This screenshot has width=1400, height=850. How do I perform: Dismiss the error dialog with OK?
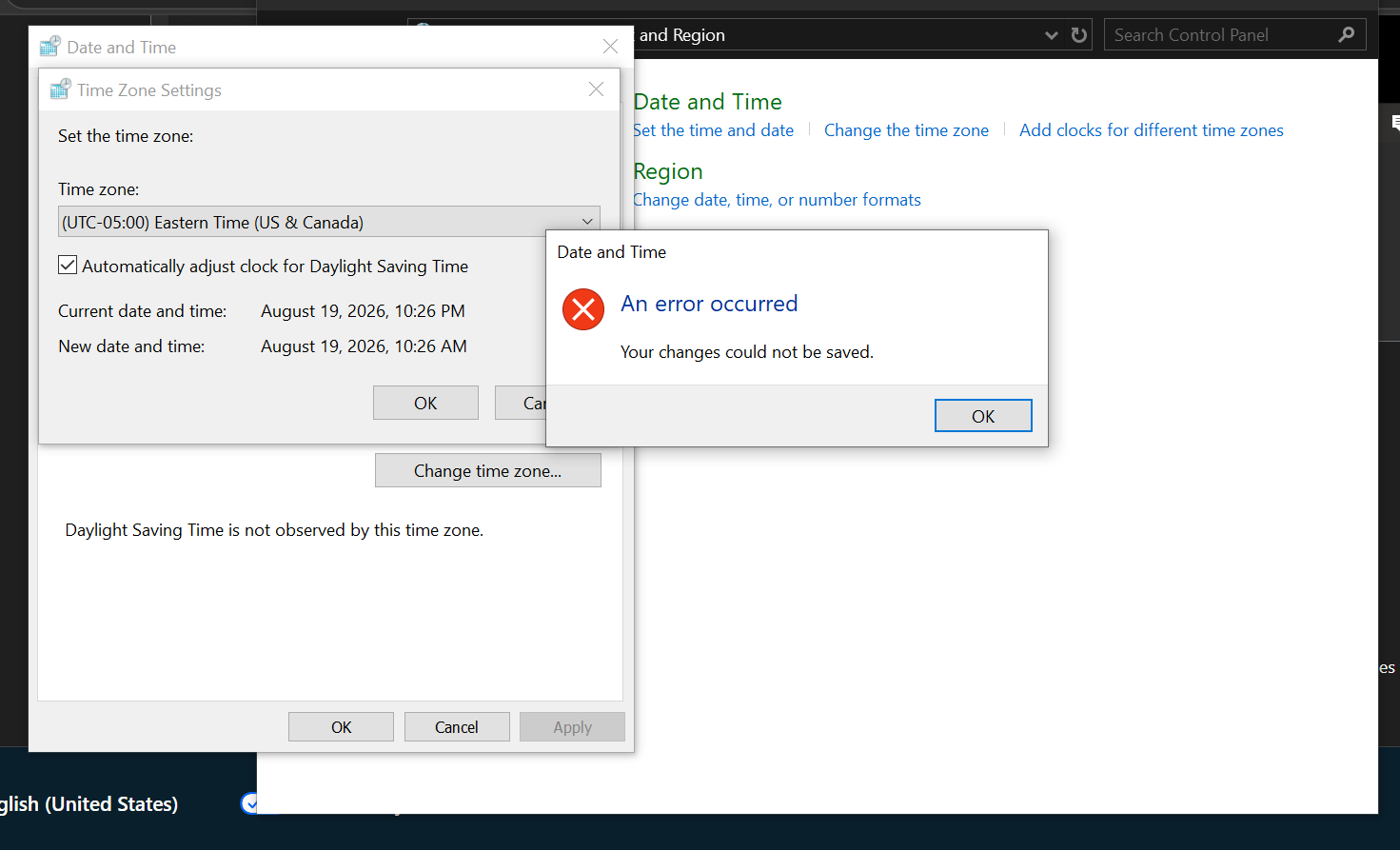[983, 416]
